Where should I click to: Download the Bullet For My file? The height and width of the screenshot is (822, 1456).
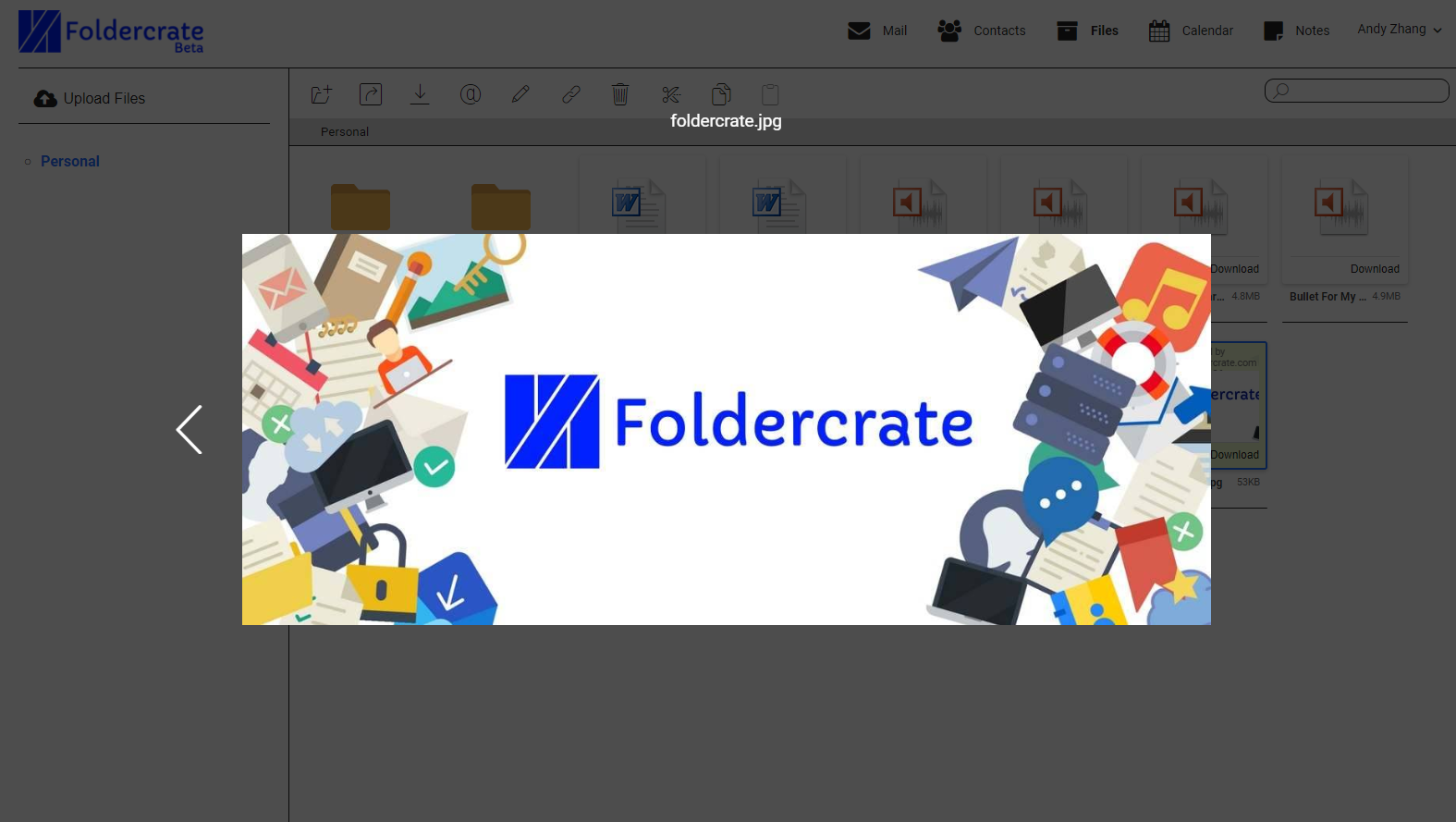pos(1375,269)
